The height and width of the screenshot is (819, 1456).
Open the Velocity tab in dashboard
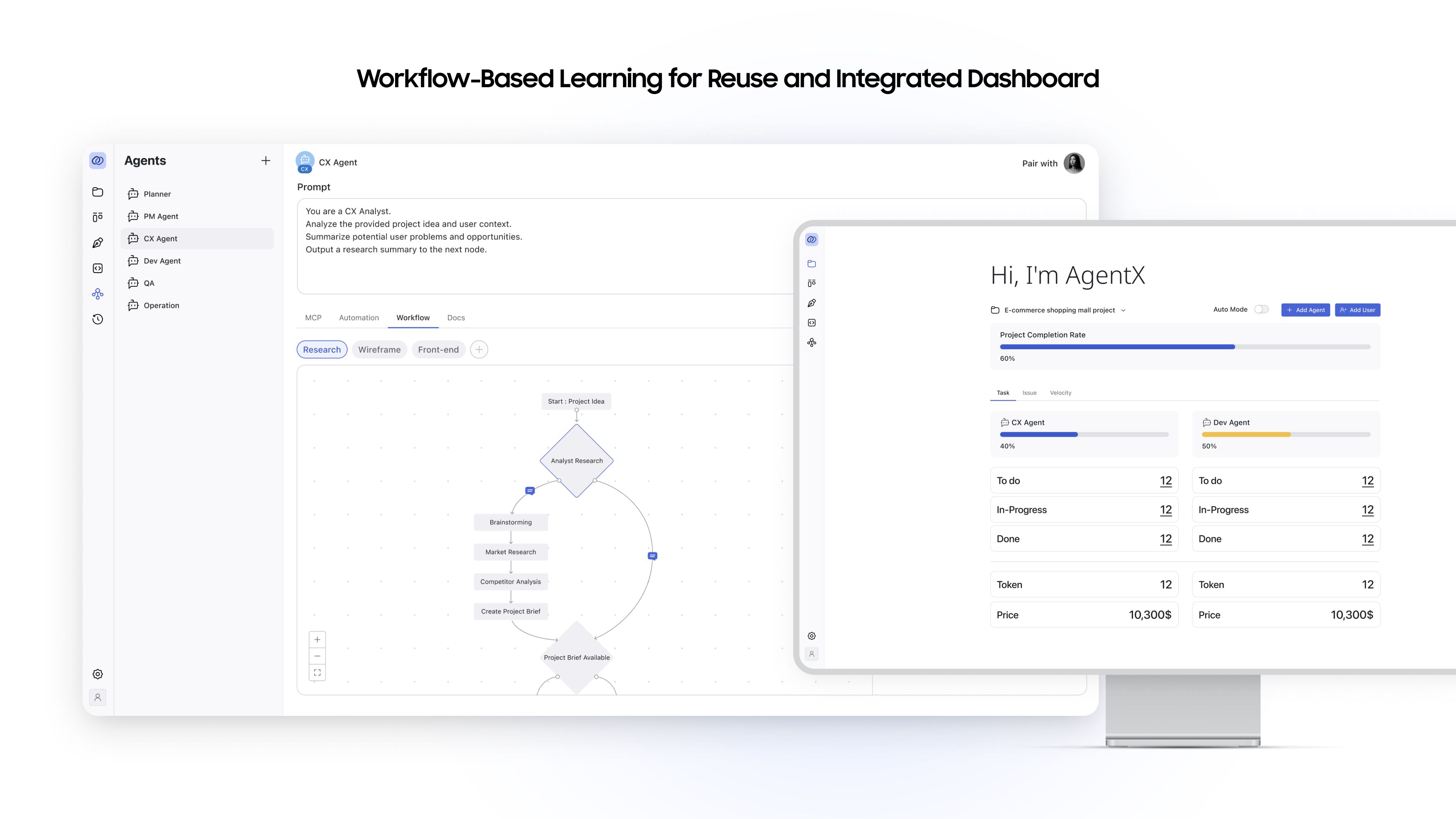(x=1061, y=393)
